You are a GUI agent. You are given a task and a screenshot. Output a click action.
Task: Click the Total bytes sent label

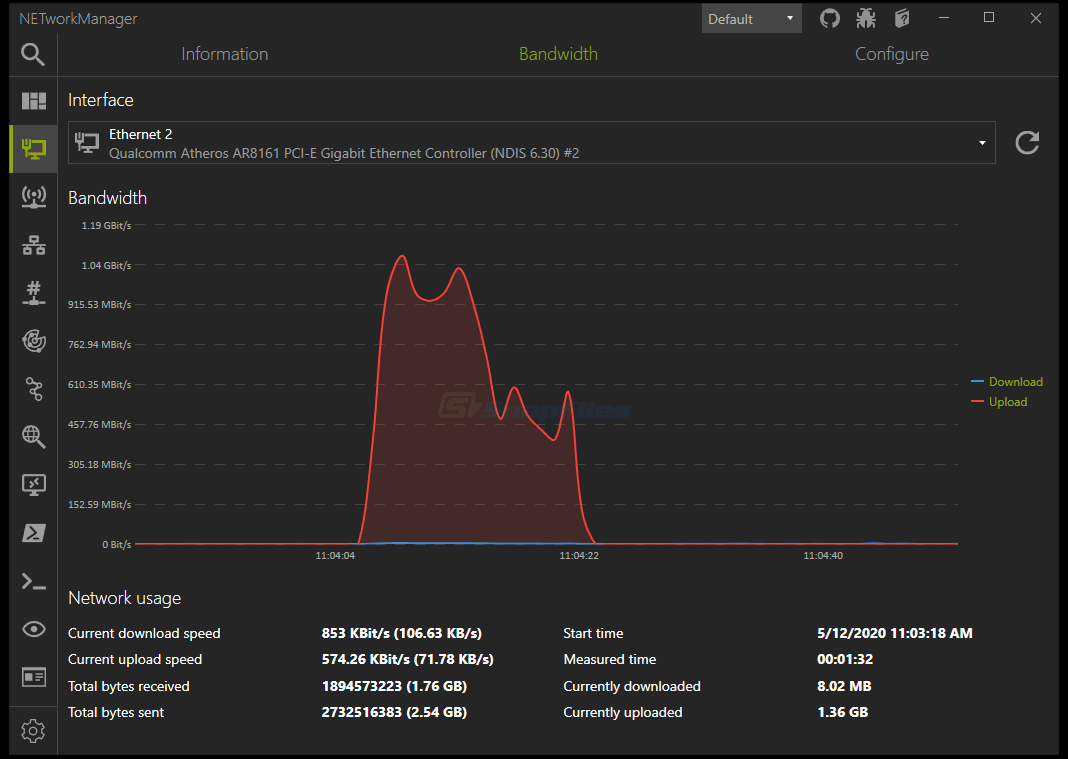pyautogui.click(x=116, y=712)
